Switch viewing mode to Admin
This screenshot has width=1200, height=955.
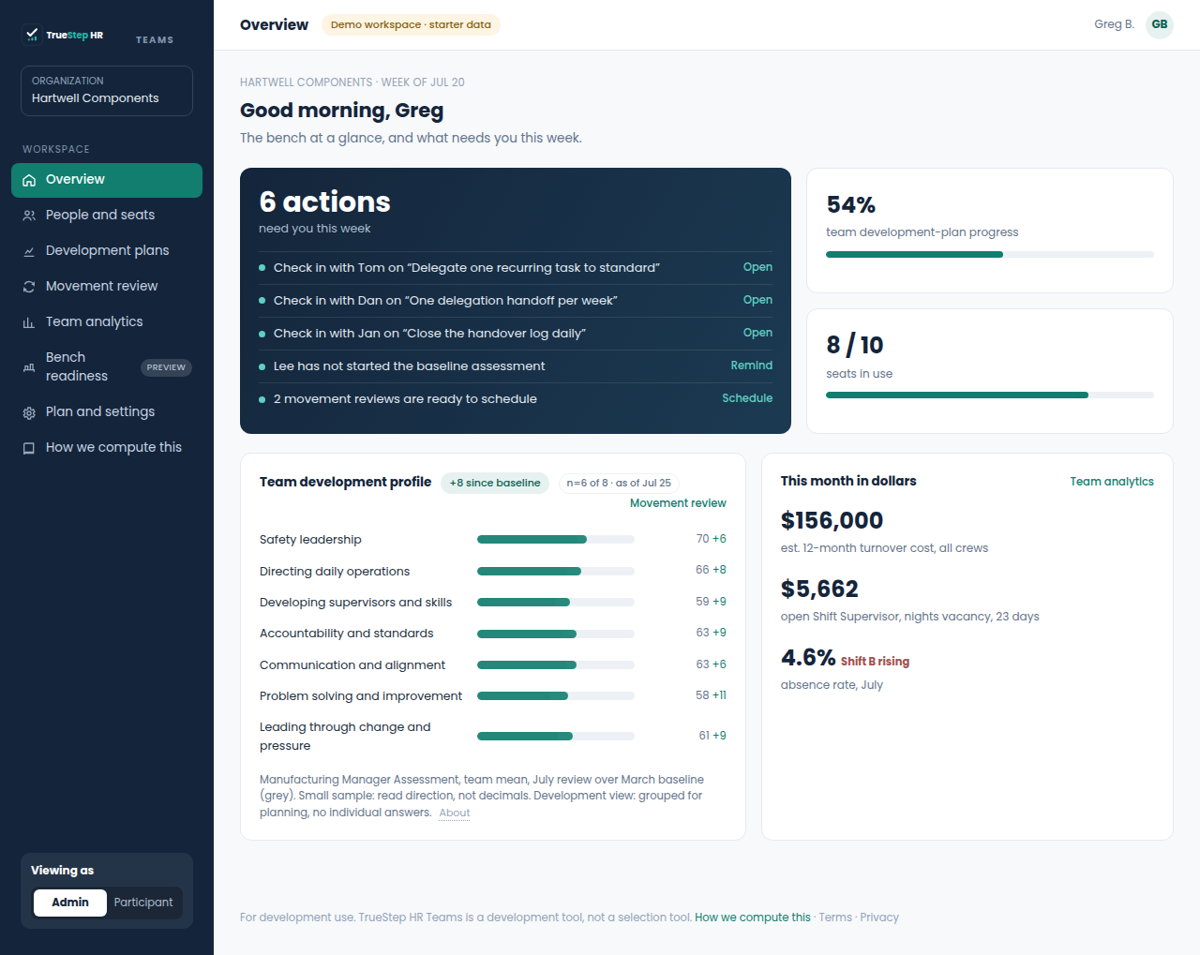70,902
